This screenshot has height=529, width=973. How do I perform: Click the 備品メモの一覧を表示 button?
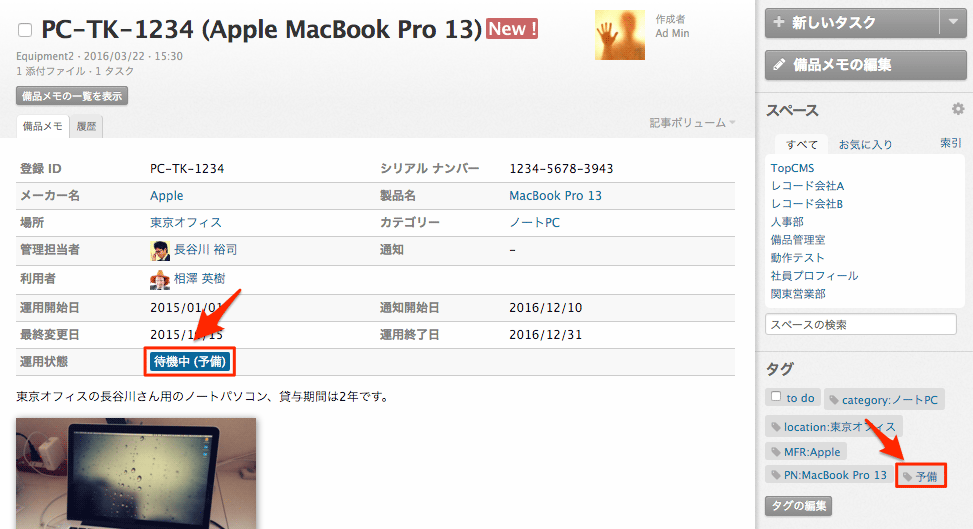pyautogui.click(x=72, y=96)
